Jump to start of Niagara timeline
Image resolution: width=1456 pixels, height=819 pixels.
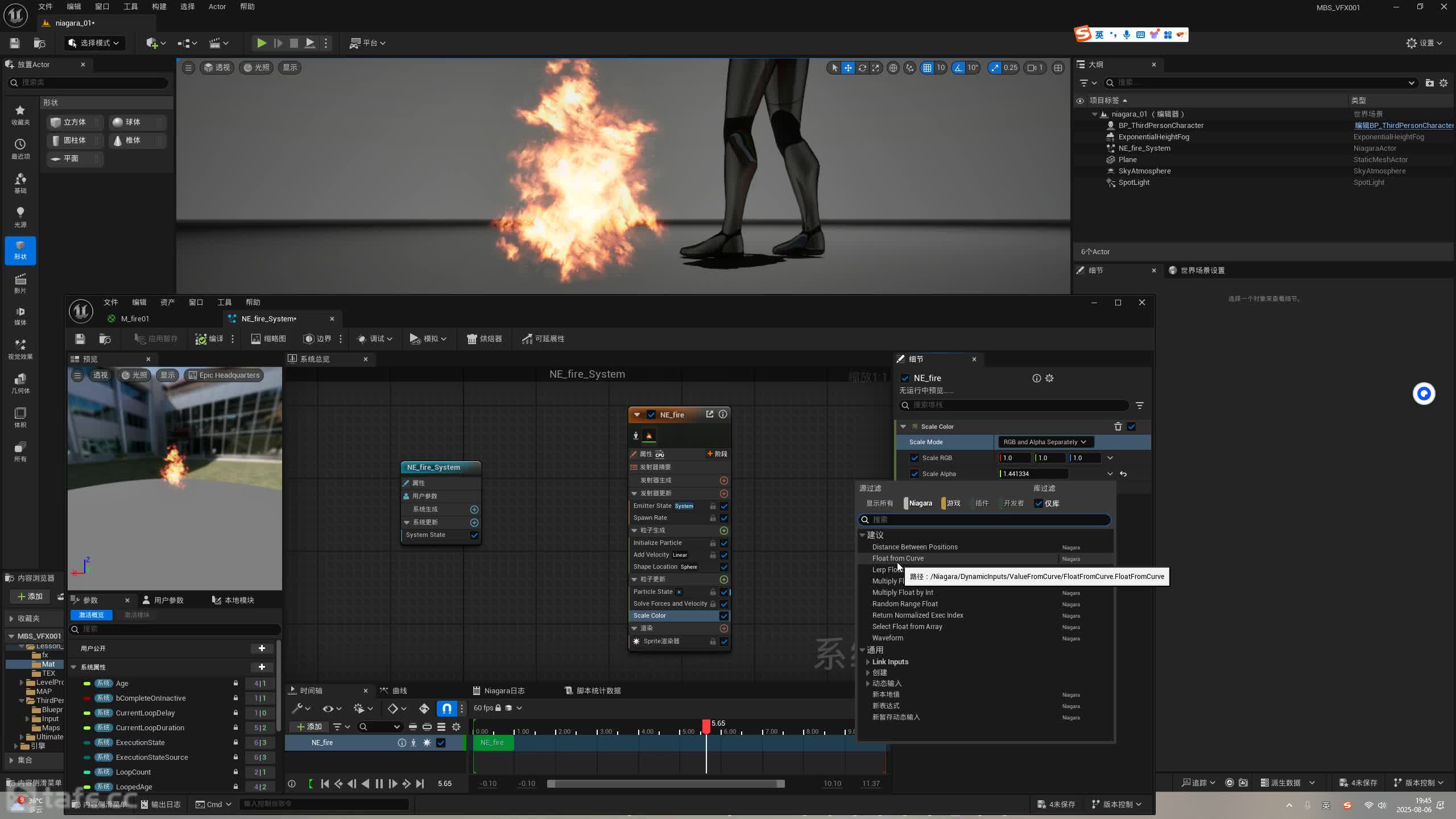(325, 784)
